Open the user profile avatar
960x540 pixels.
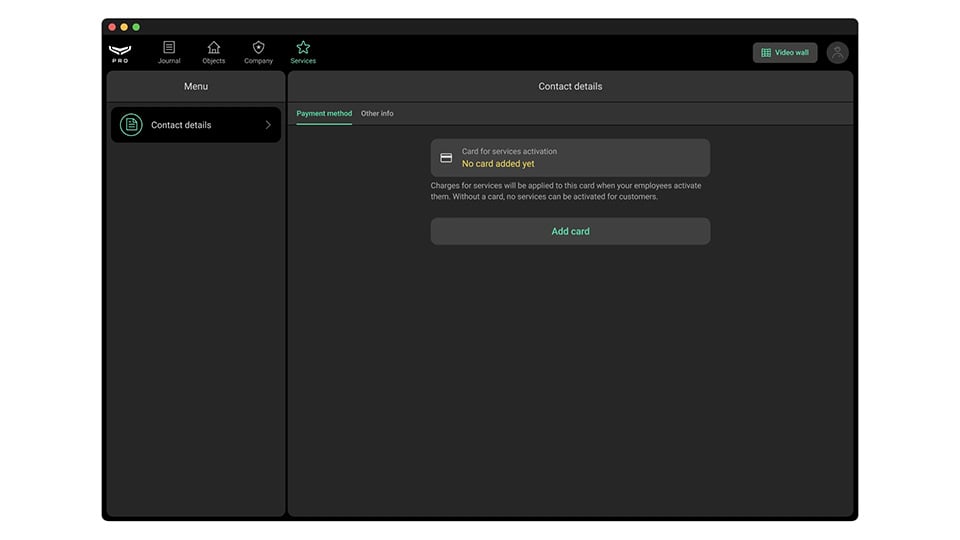coord(837,53)
